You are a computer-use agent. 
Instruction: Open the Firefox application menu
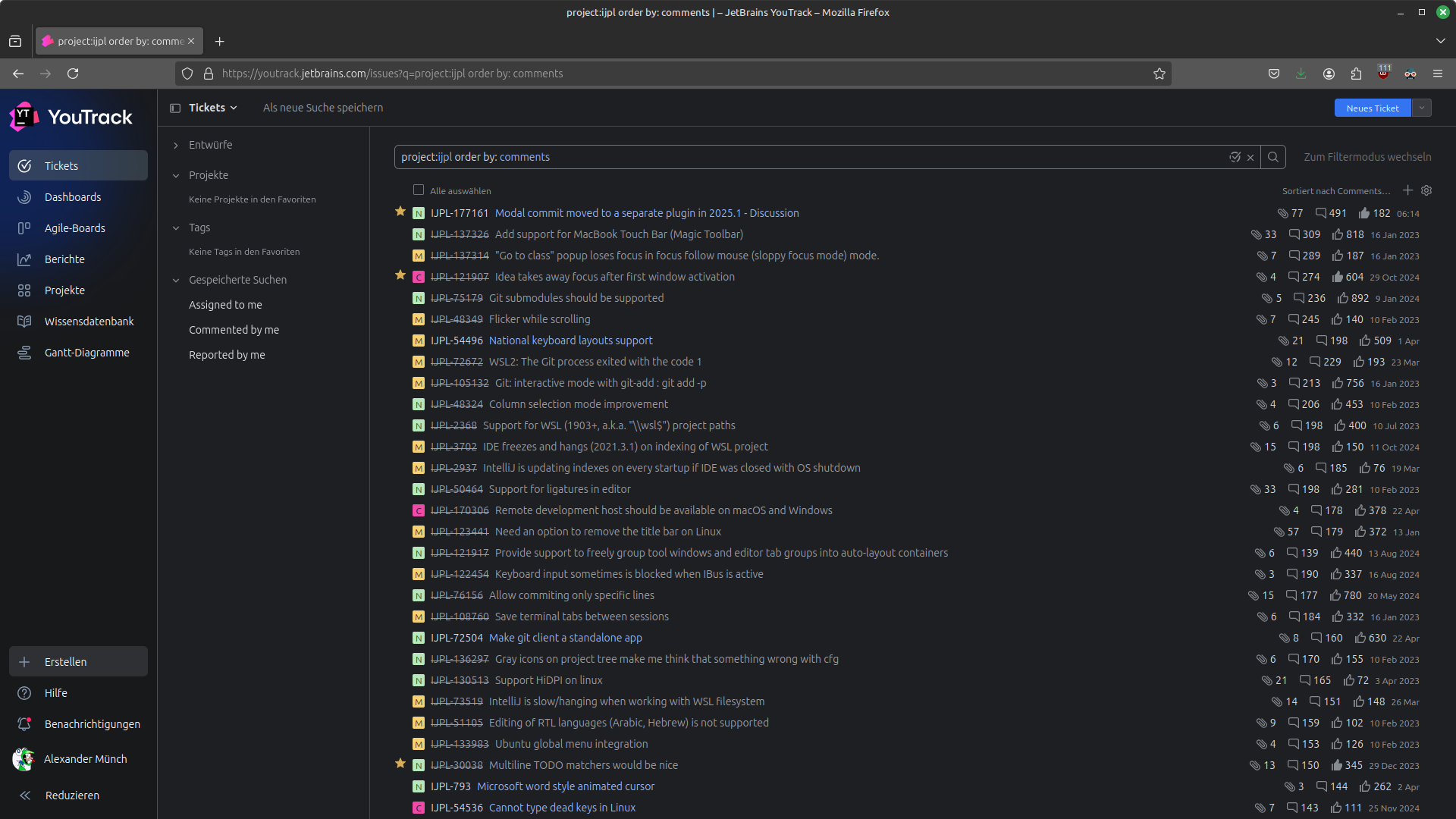pos(1437,74)
